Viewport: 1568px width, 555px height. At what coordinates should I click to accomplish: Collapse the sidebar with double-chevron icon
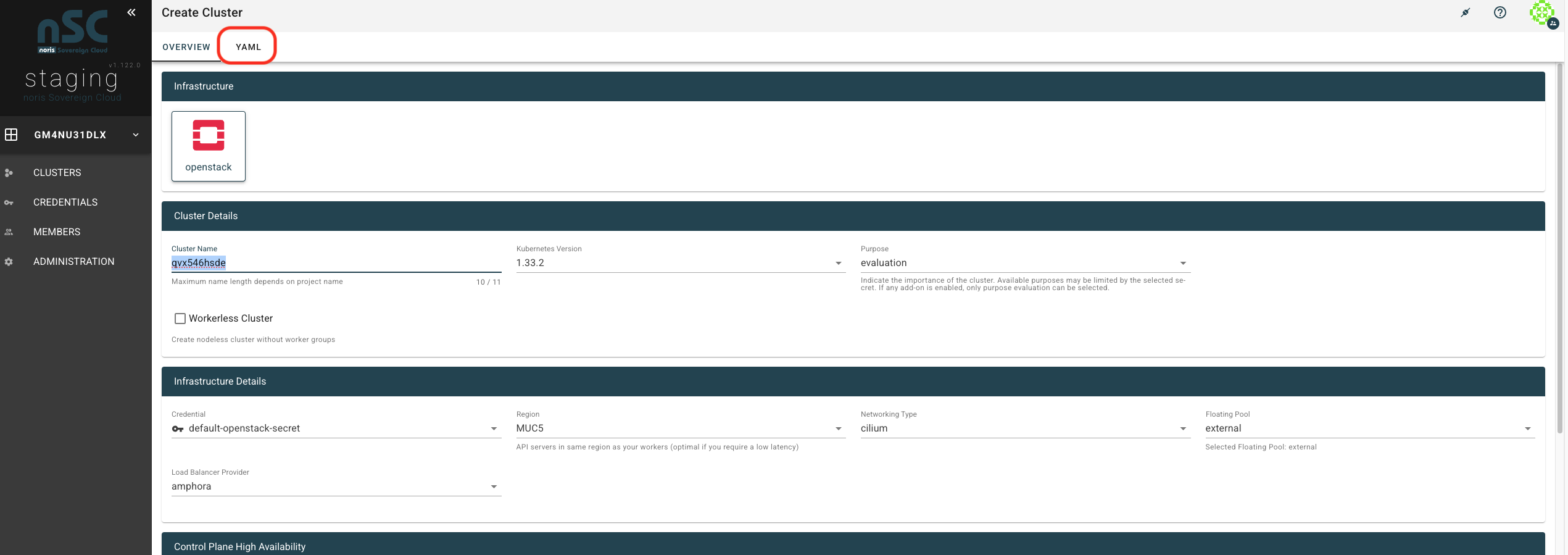[131, 12]
